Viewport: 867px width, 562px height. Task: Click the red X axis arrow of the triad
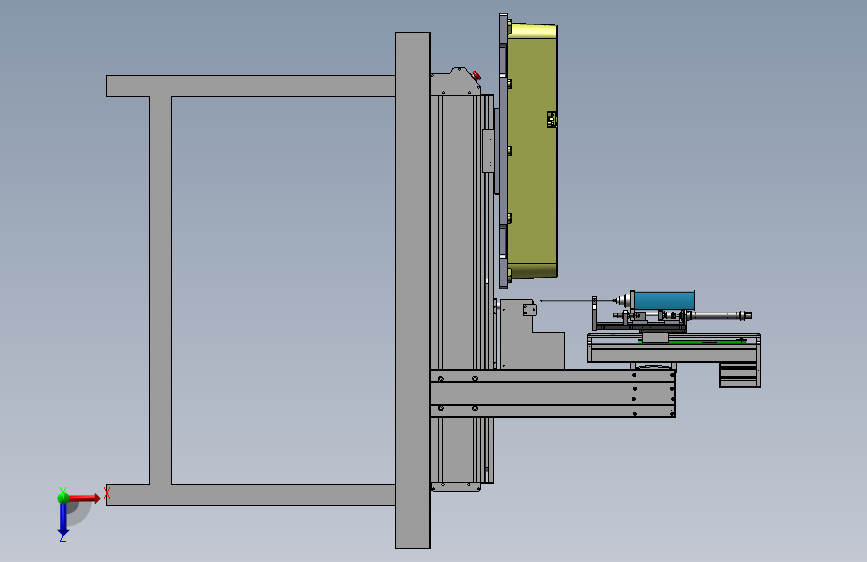coord(84,498)
